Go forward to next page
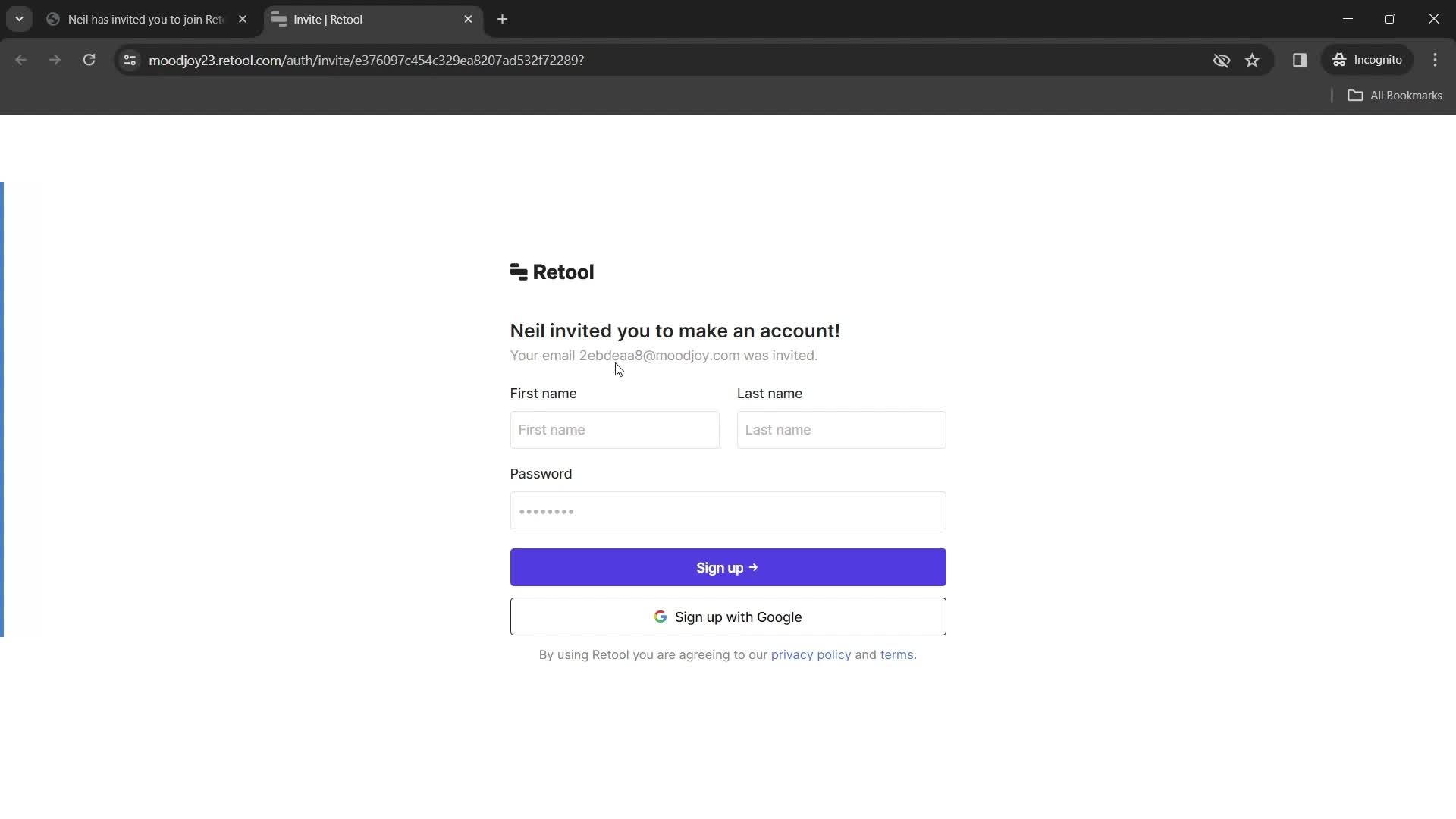 [55, 60]
